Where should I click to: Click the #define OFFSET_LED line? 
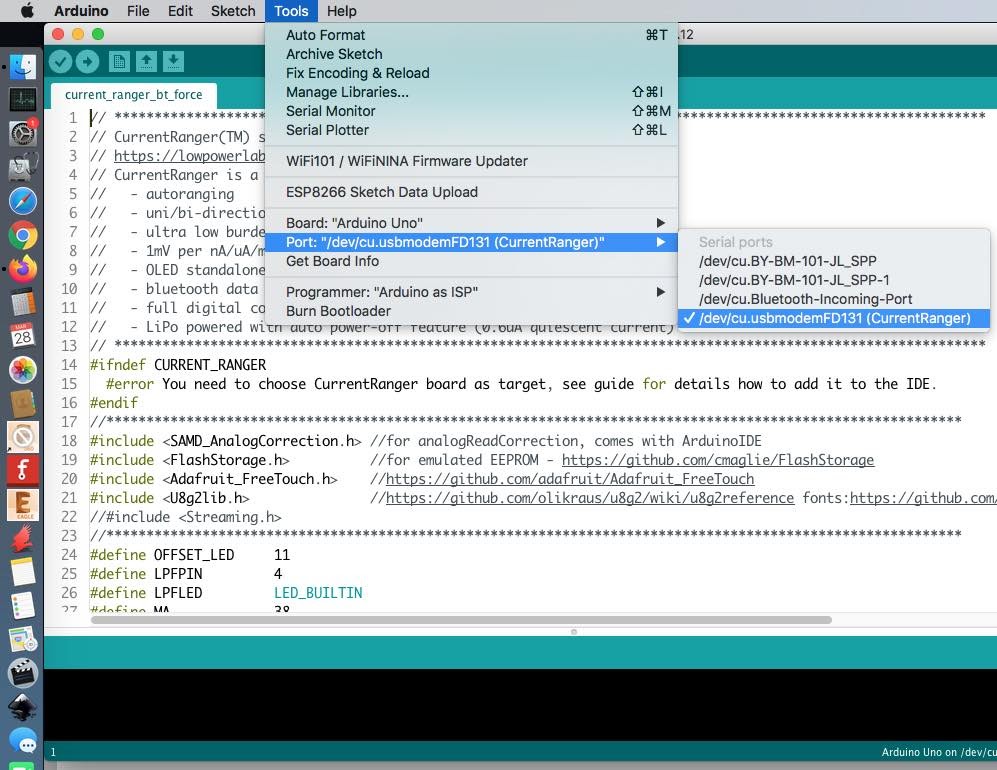click(189, 554)
